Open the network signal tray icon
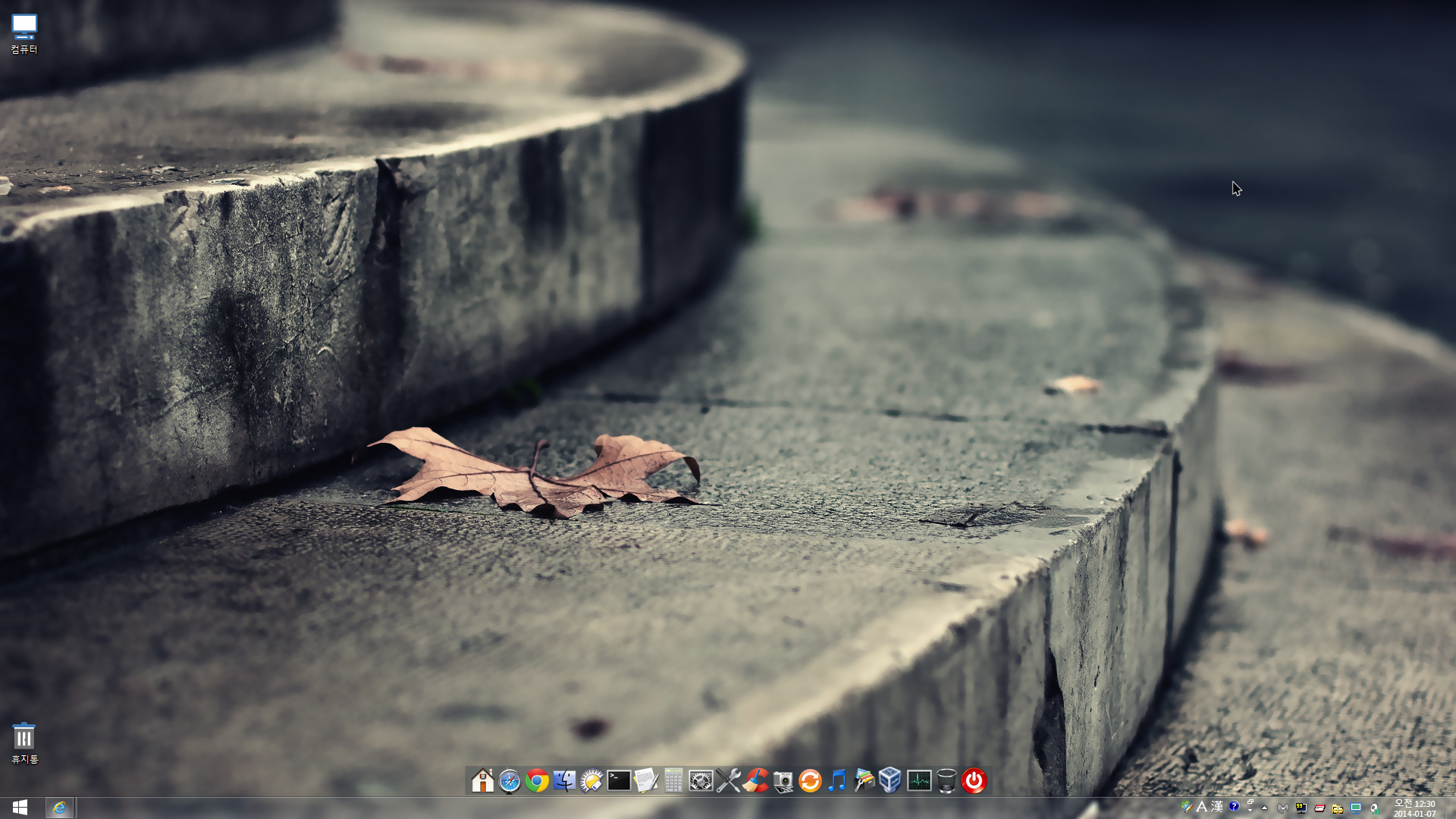 [x=1374, y=808]
